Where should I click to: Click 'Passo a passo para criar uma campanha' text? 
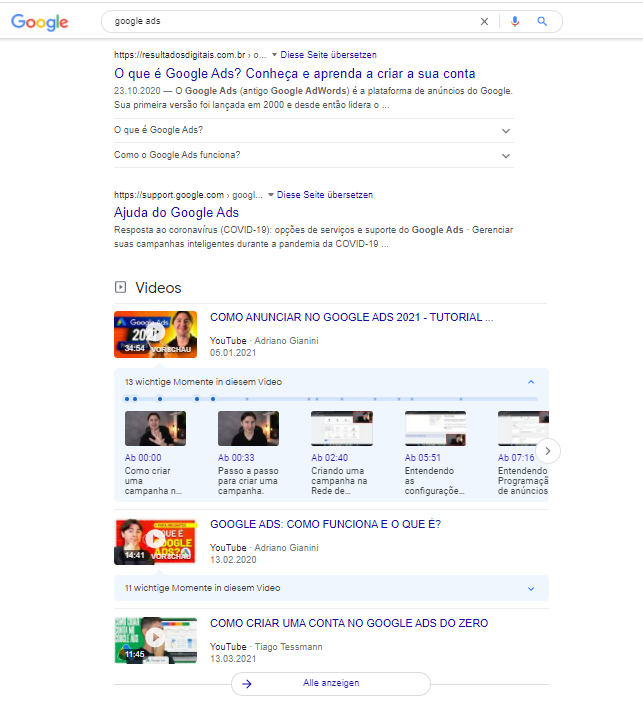tap(247, 481)
